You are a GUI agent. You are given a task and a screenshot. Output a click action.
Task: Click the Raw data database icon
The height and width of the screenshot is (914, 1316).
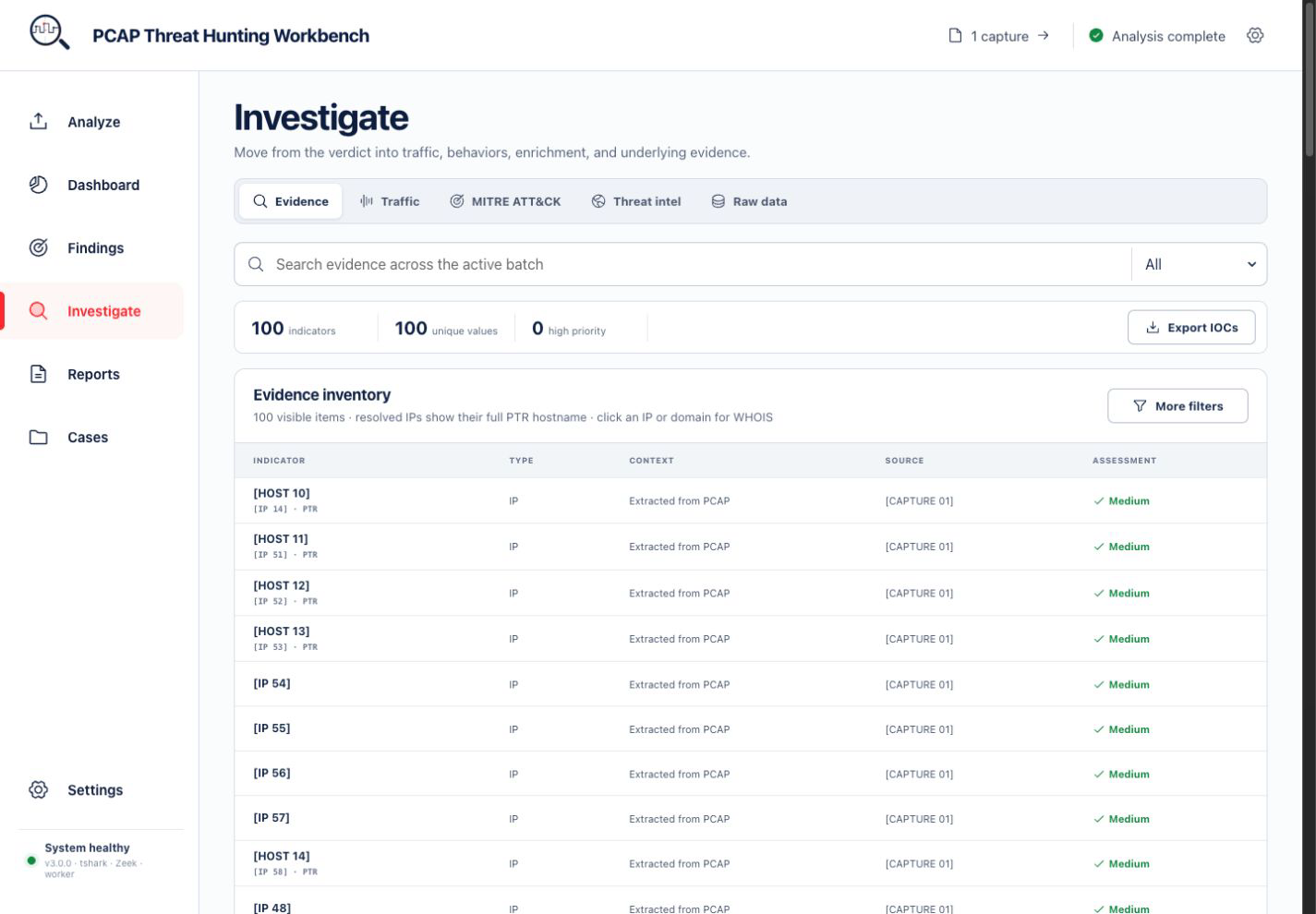click(x=718, y=201)
